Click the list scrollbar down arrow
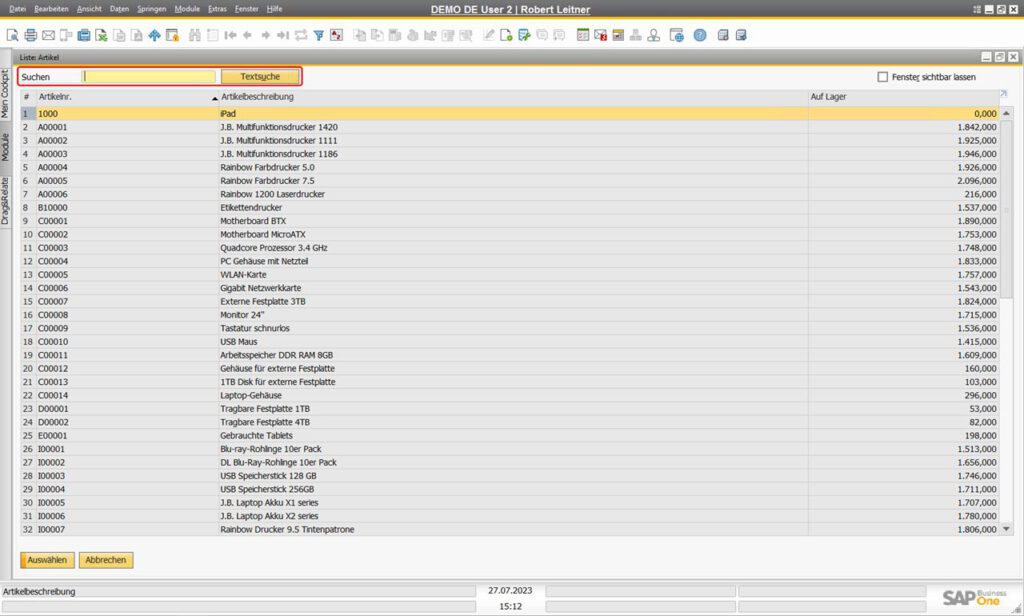The width and height of the screenshot is (1024, 616). (1006, 529)
